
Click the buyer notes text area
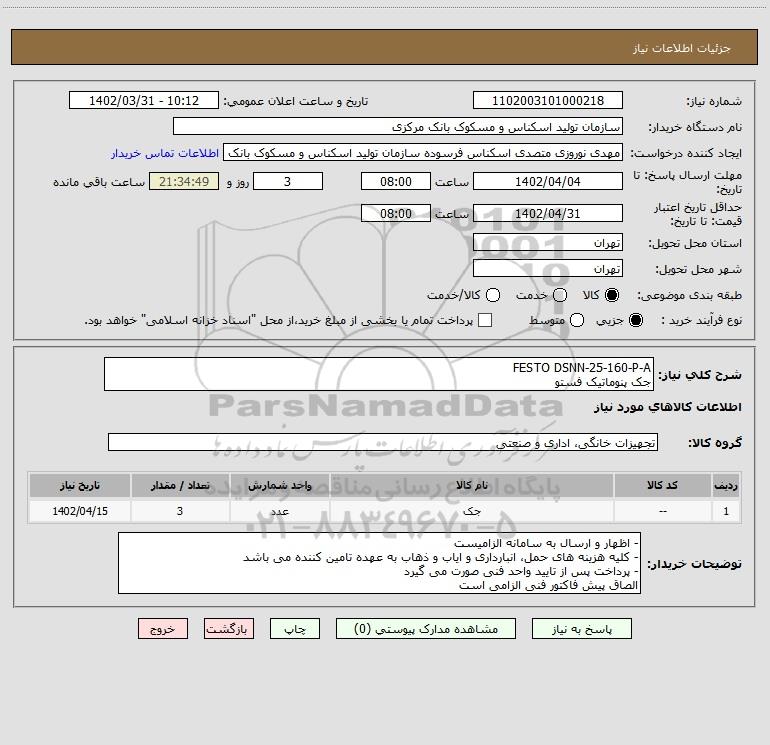click(380, 563)
